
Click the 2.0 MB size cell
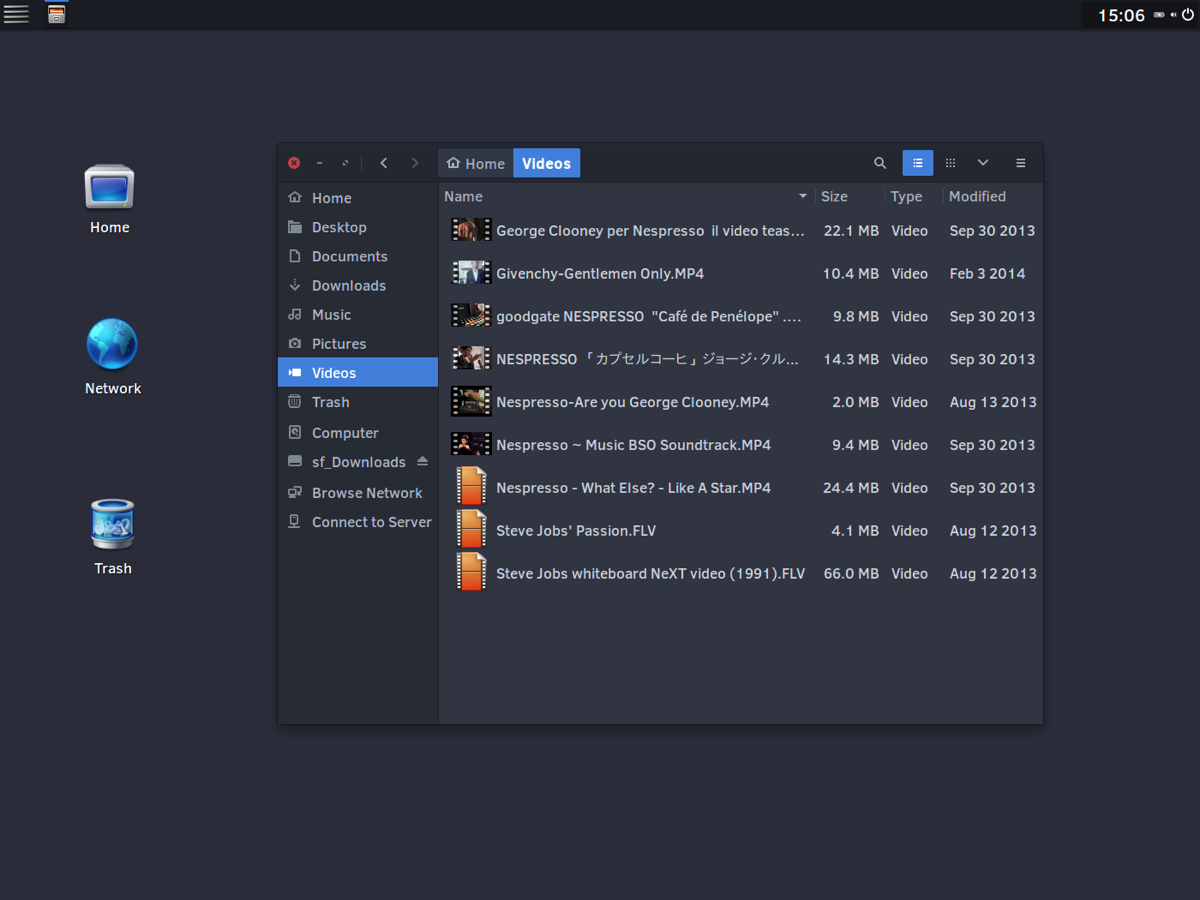click(x=856, y=402)
